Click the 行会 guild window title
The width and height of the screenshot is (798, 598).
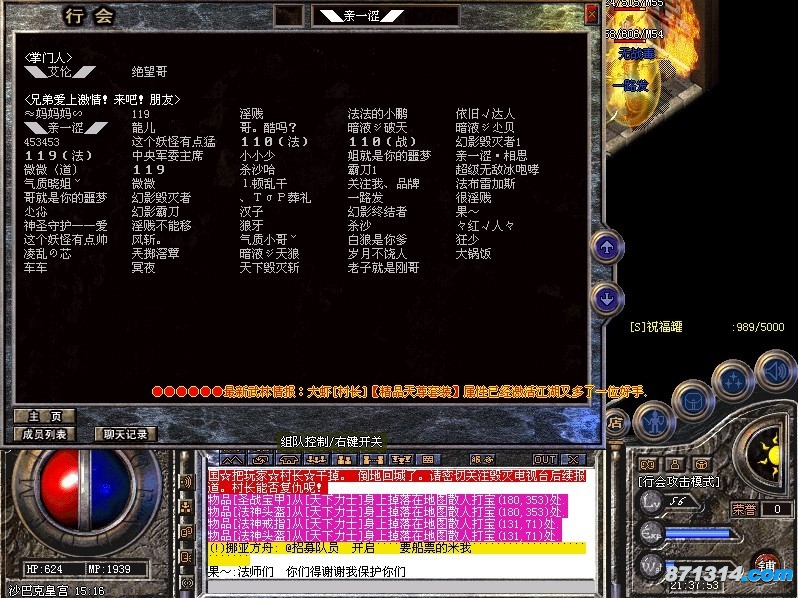pyautogui.click(x=89, y=16)
